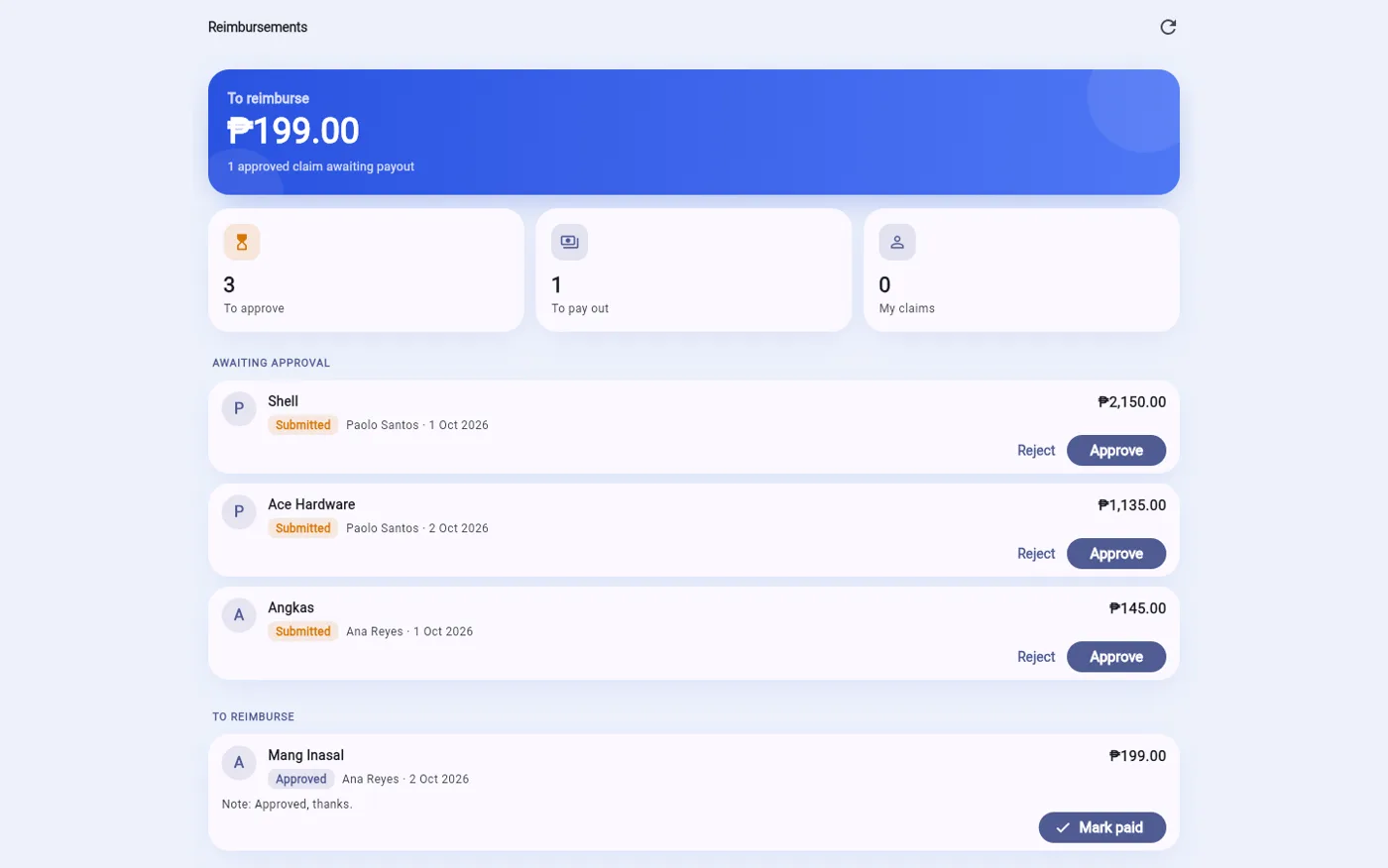
Task: Click the note 'Approved, thanks.'
Action: coord(288,805)
